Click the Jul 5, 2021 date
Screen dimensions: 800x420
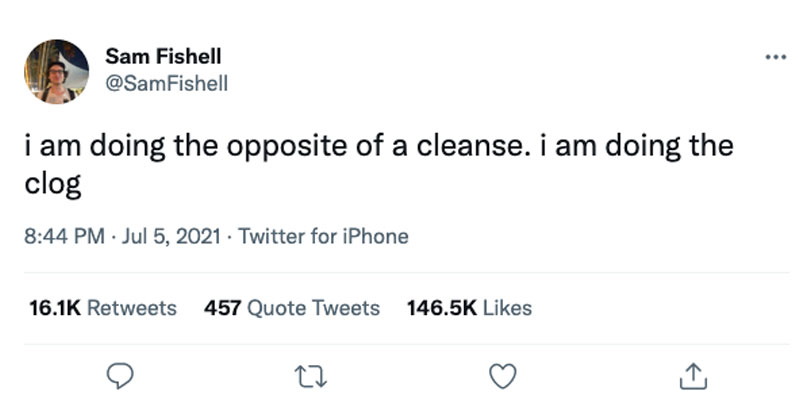[x=171, y=236]
